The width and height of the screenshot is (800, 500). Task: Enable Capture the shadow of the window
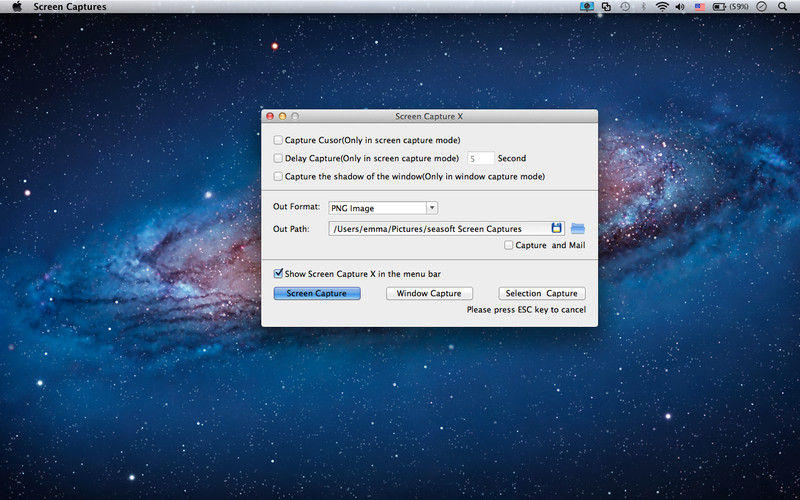click(278, 177)
